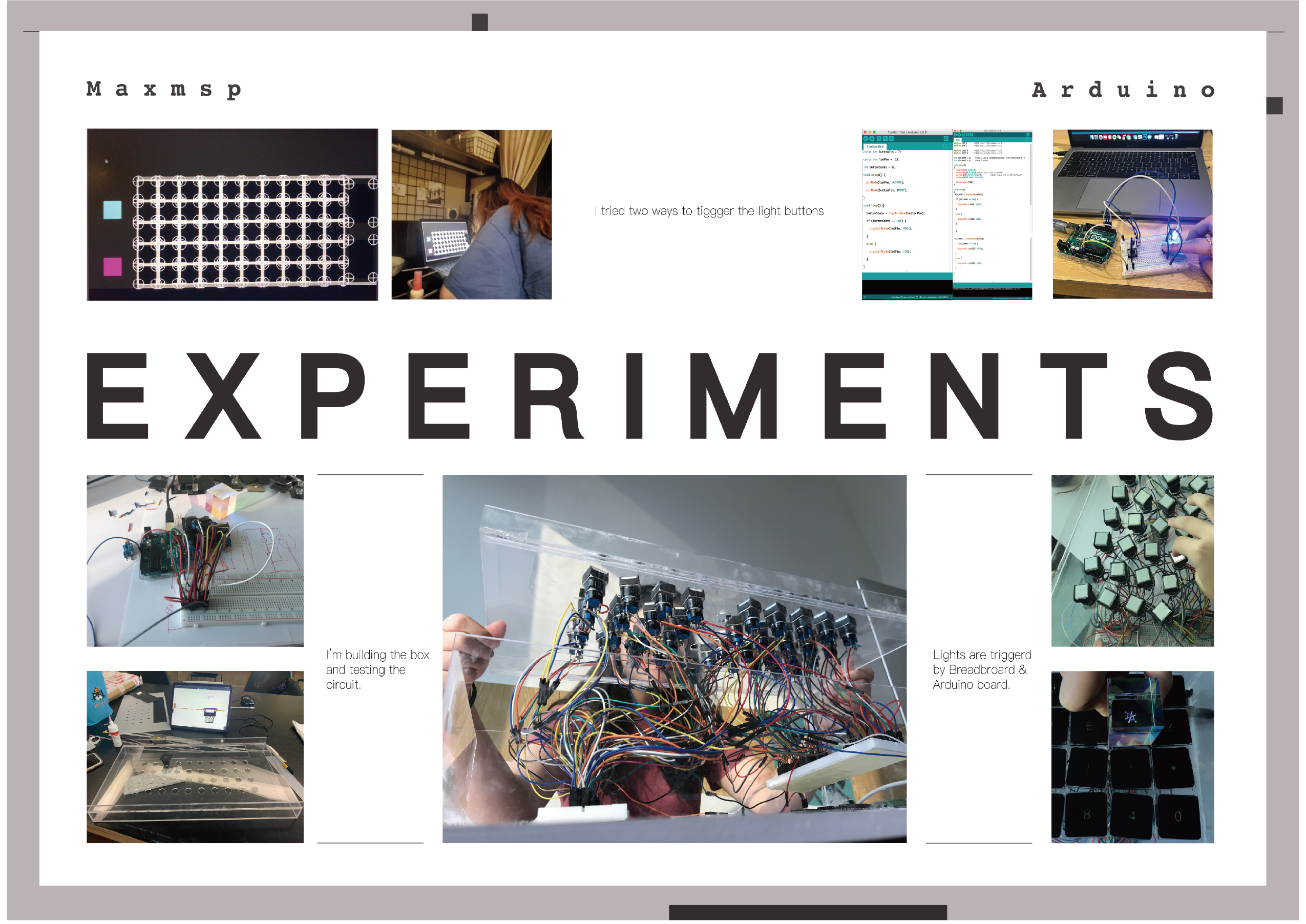Image resolution: width=1306 pixels, height=924 pixels.
Task: Select the sketch tab in second Arduino window
Action: tap(958, 140)
